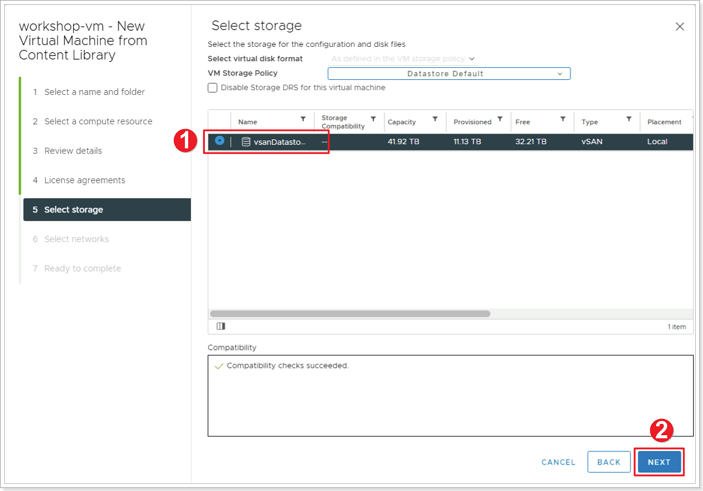Viewport: 703px width, 491px height.
Task: Open the VM Storage Policy dropdown
Action: [x=449, y=74]
